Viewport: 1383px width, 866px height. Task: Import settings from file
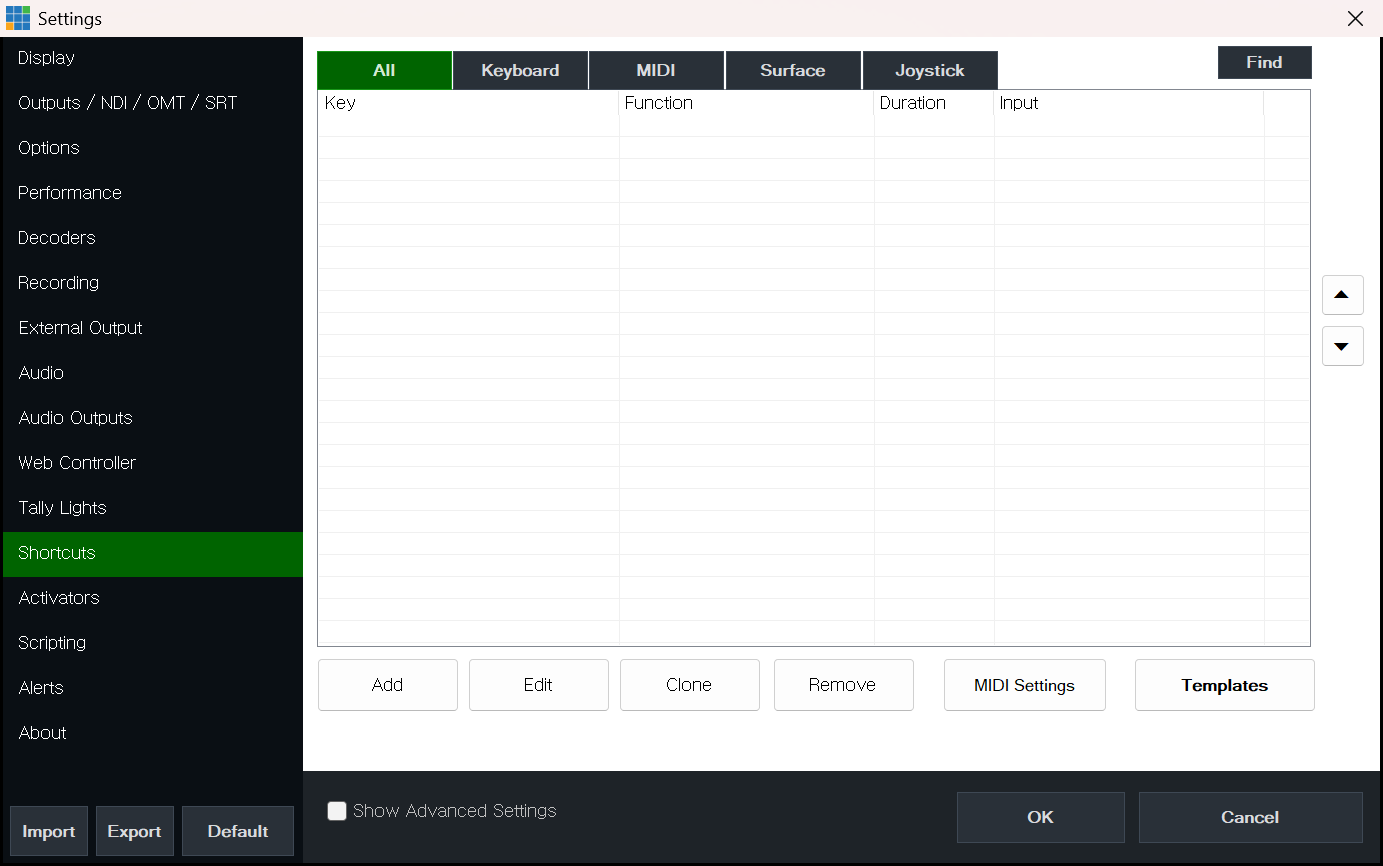49,831
